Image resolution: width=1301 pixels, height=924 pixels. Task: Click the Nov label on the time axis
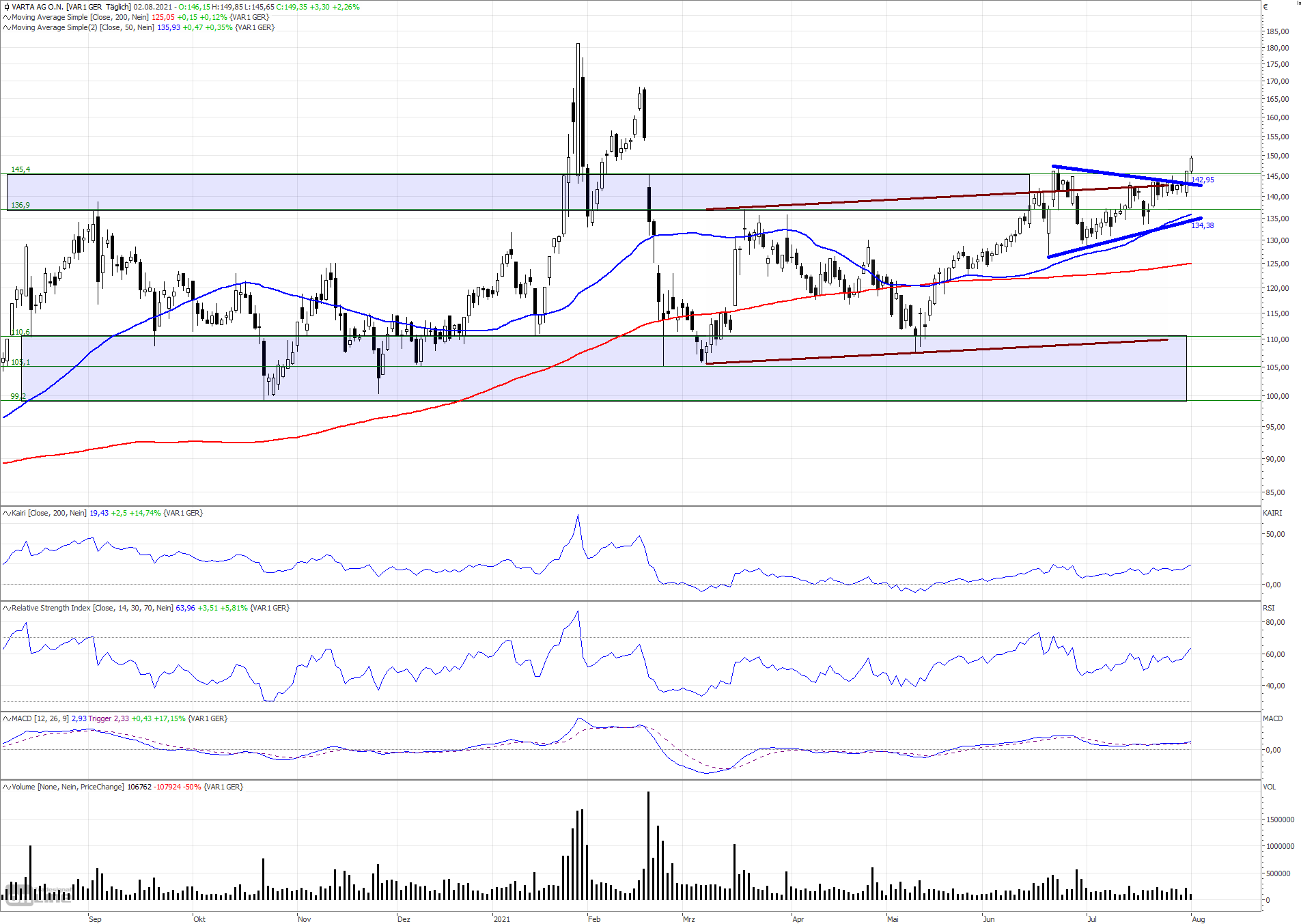click(x=305, y=919)
